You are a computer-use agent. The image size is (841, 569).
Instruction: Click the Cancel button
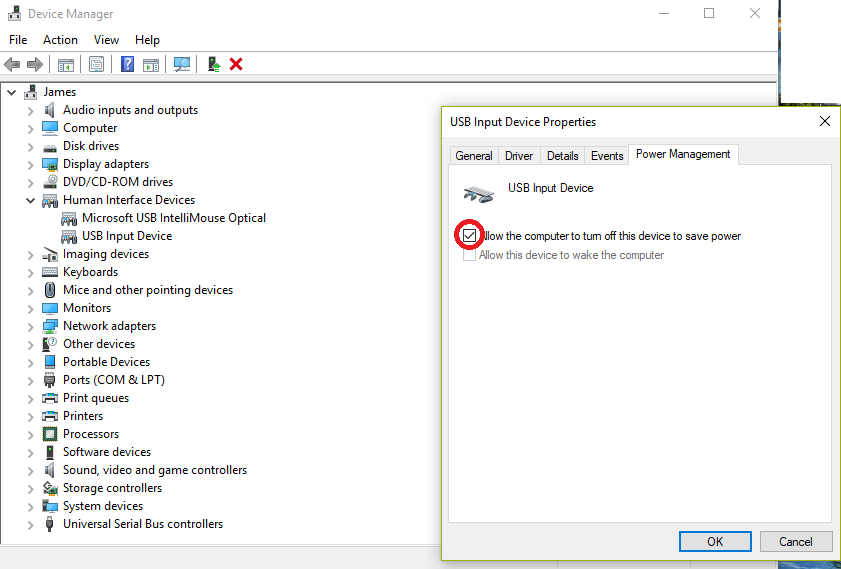(x=795, y=541)
